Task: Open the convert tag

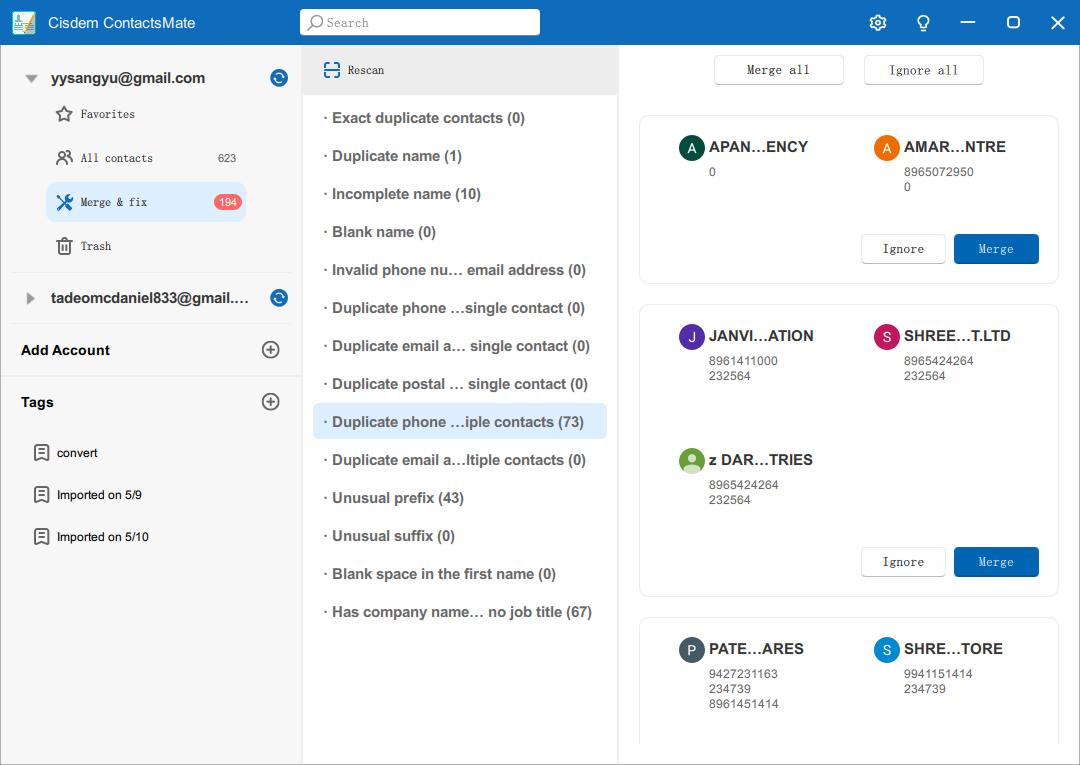Action: (x=77, y=453)
